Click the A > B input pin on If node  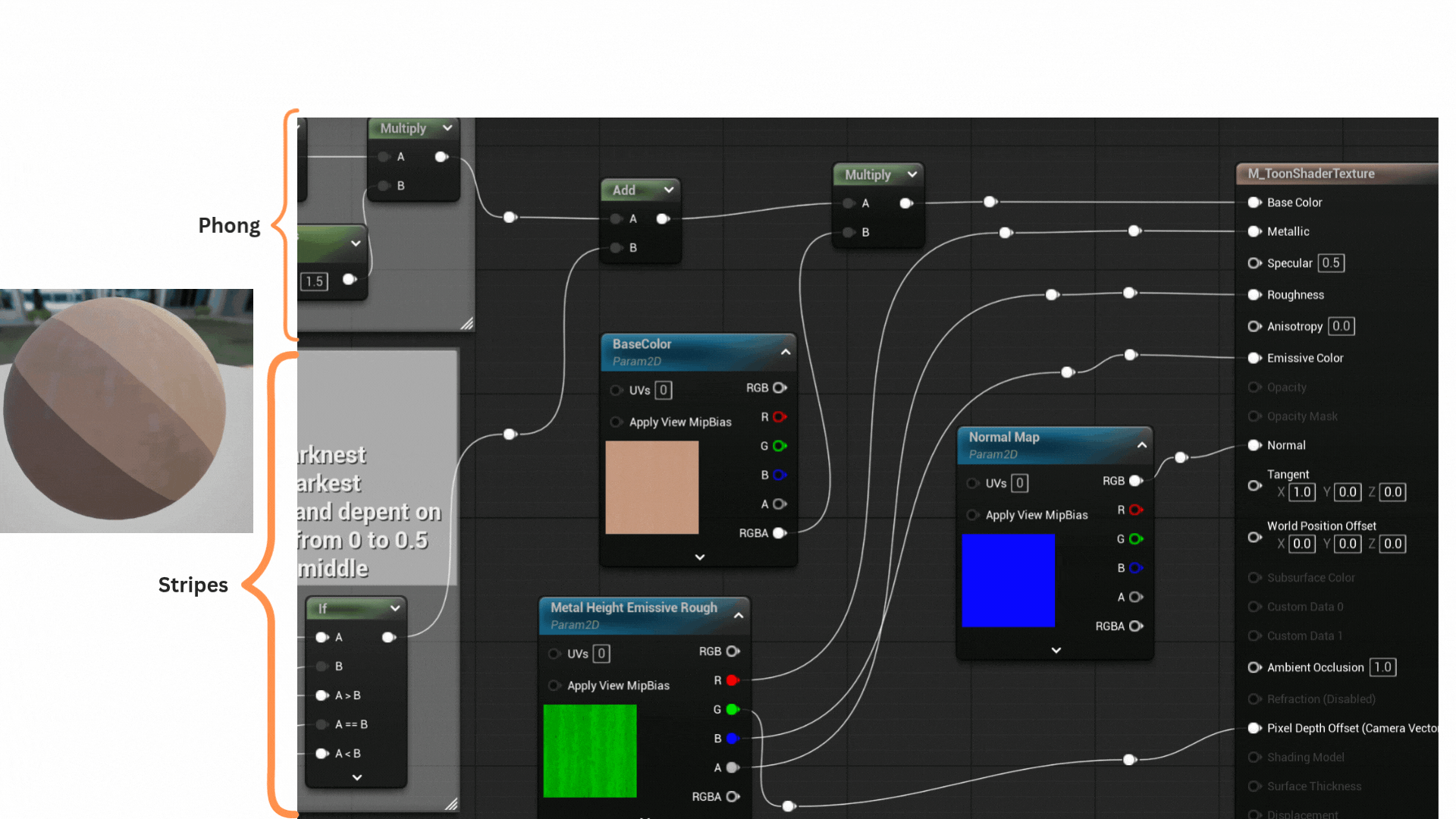pos(322,695)
